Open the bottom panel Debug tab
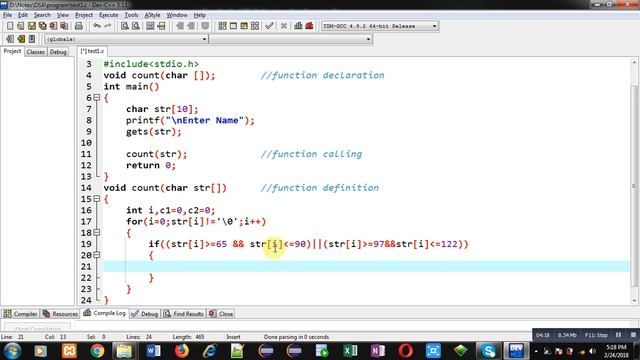Screen dimensions: 640x360 pos(144,313)
